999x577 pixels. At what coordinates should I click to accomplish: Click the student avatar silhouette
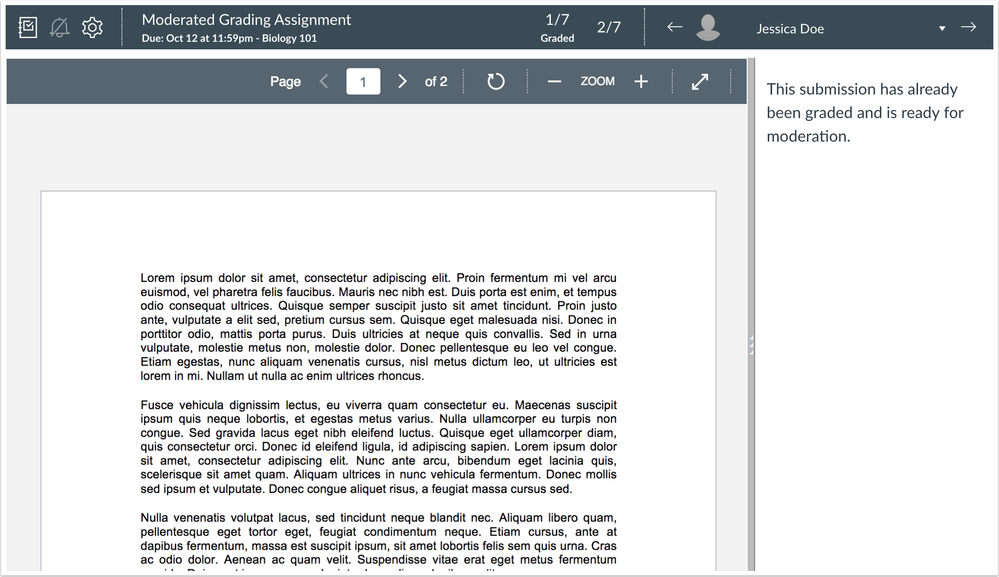point(709,27)
